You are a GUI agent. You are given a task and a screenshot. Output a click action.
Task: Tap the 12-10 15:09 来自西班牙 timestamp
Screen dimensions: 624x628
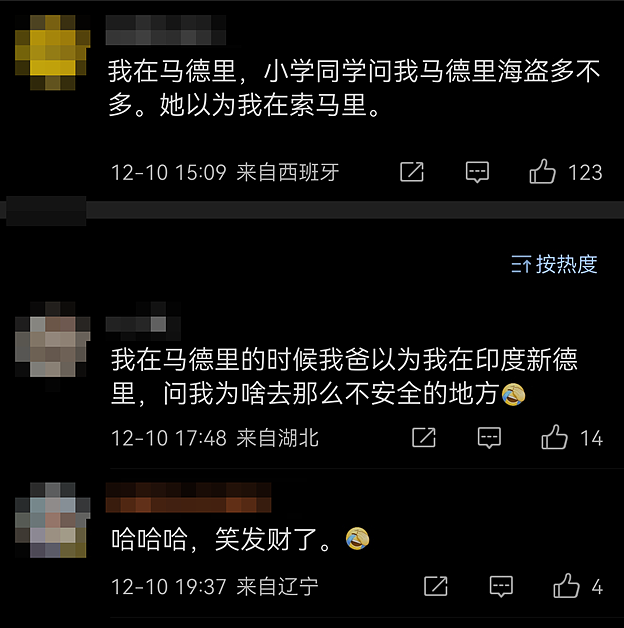tap(225, 172)
